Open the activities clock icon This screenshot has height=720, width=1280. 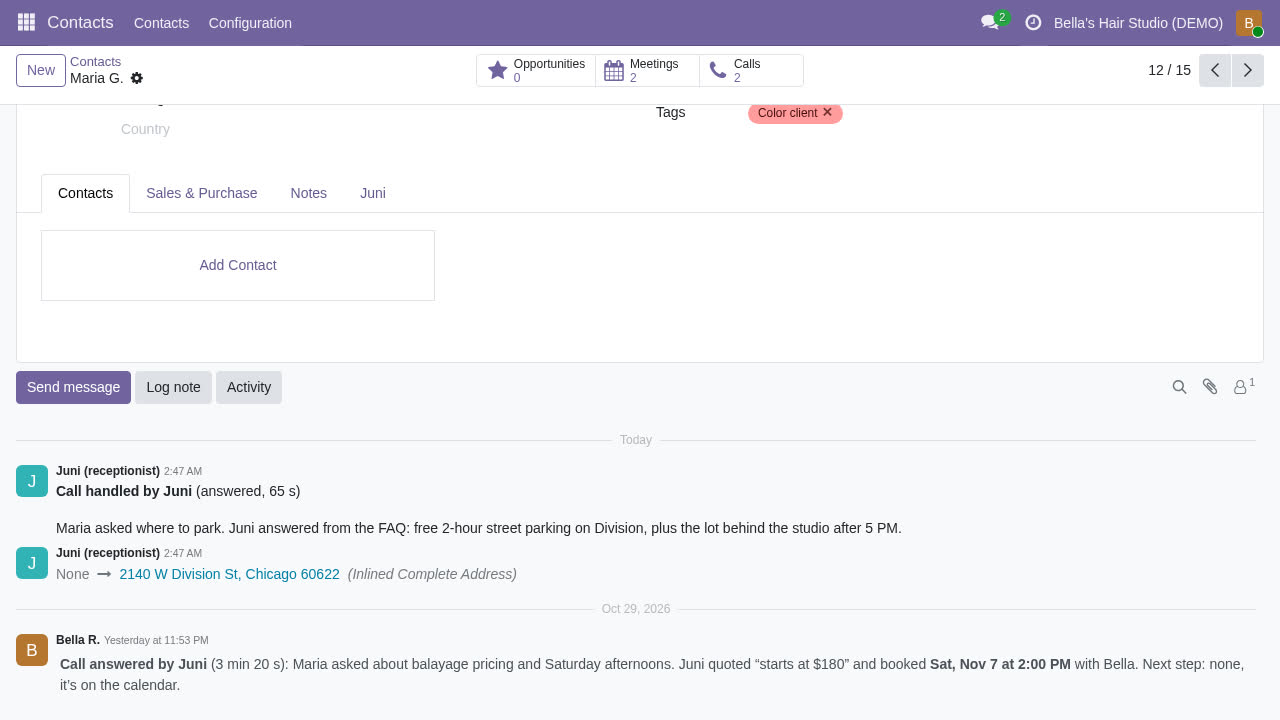click(x=1034, y=22)
